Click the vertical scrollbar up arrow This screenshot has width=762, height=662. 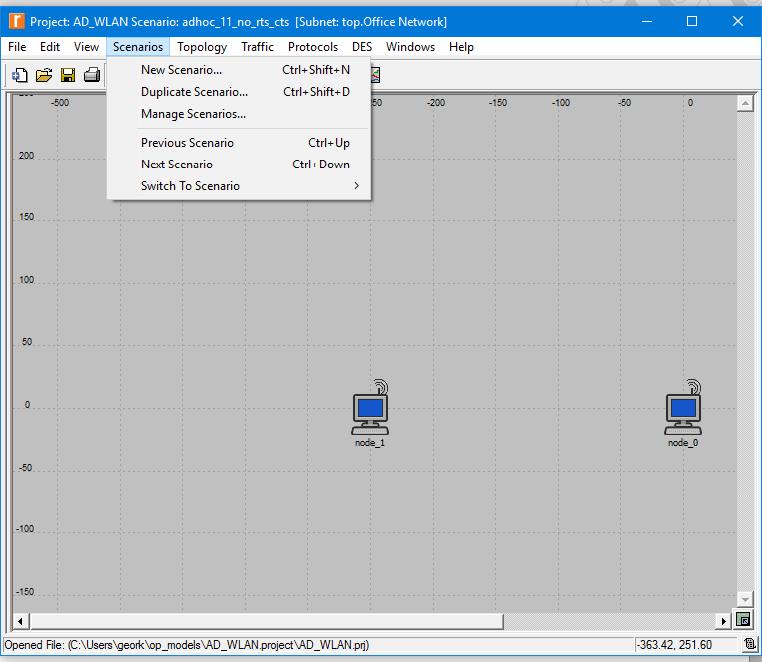[x=745, y=103]
